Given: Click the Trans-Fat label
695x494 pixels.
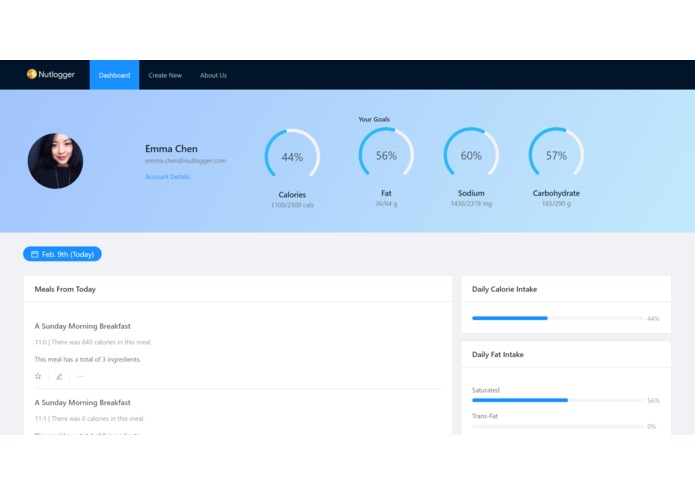Looking at the screenshot, I should coord(485,416).
